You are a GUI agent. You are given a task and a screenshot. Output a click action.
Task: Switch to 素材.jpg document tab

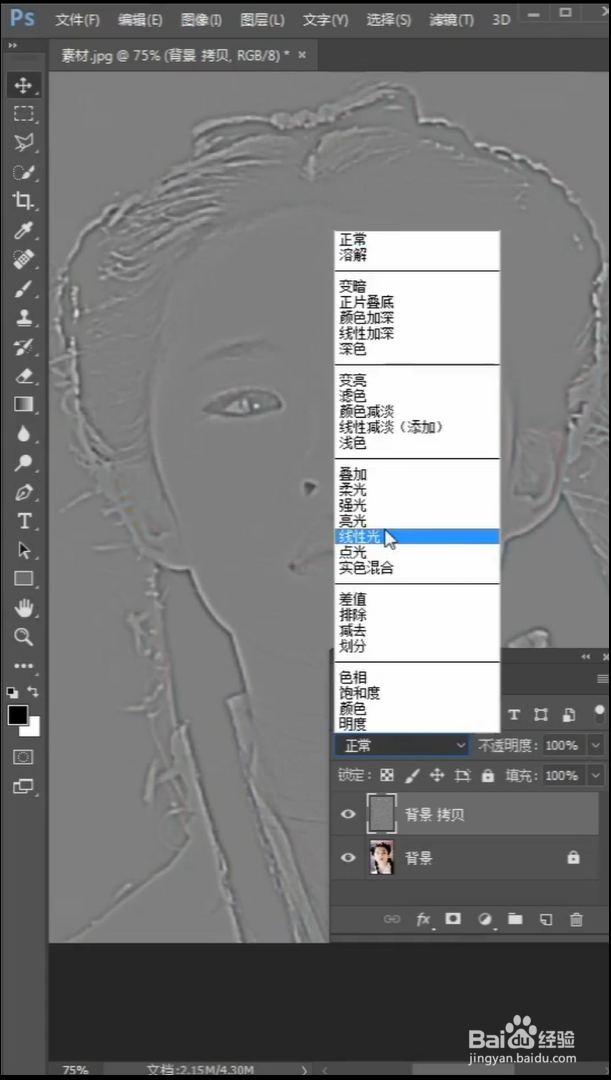[x=176, y=56]
